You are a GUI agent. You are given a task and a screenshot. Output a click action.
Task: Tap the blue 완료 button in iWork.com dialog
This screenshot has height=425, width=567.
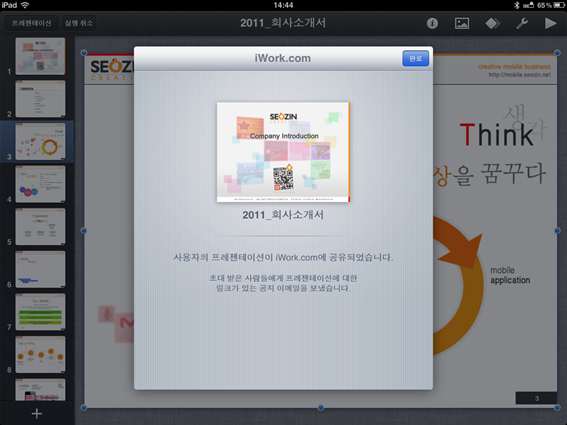(415, 58)
